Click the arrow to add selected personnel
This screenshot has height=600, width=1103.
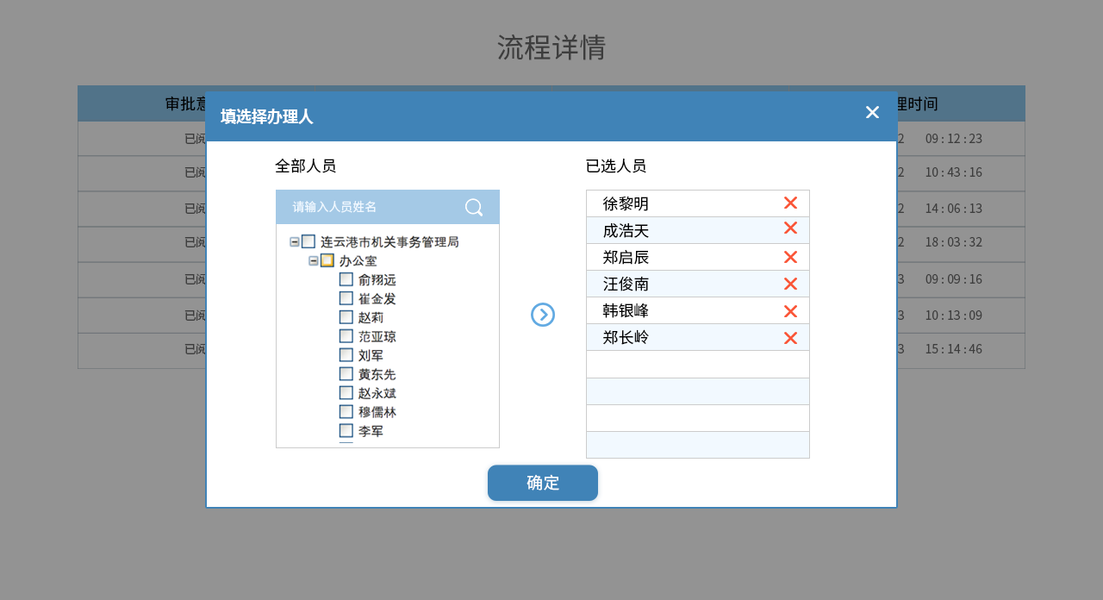tap(542, 315)
